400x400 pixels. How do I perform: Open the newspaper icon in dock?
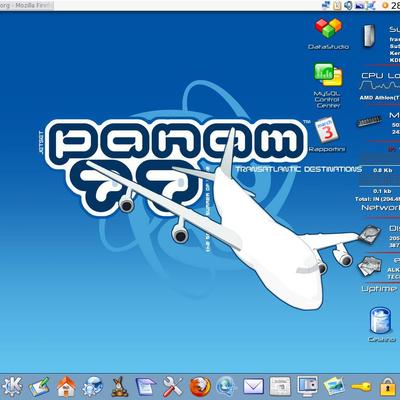(280, 387)
